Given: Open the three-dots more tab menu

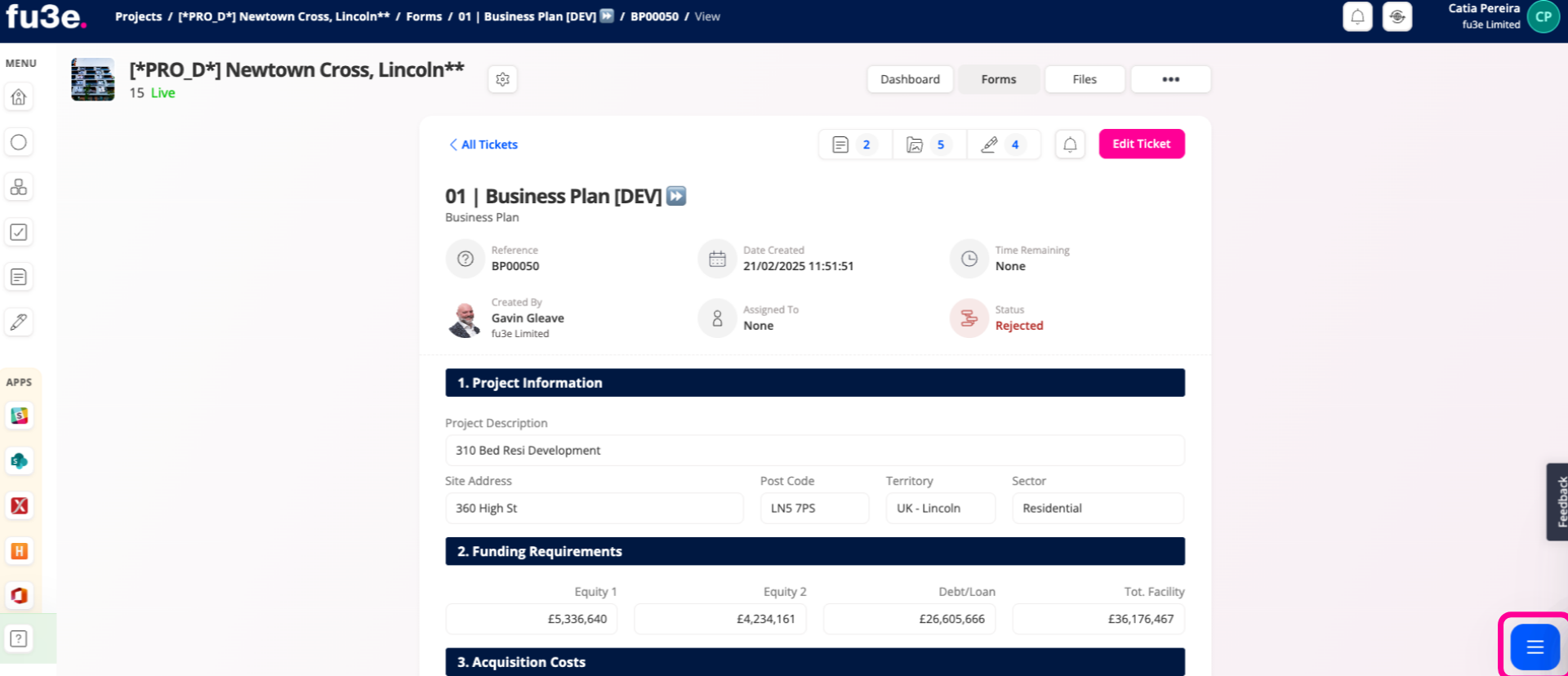Looking at the screenshot, I should point(1170,79).
